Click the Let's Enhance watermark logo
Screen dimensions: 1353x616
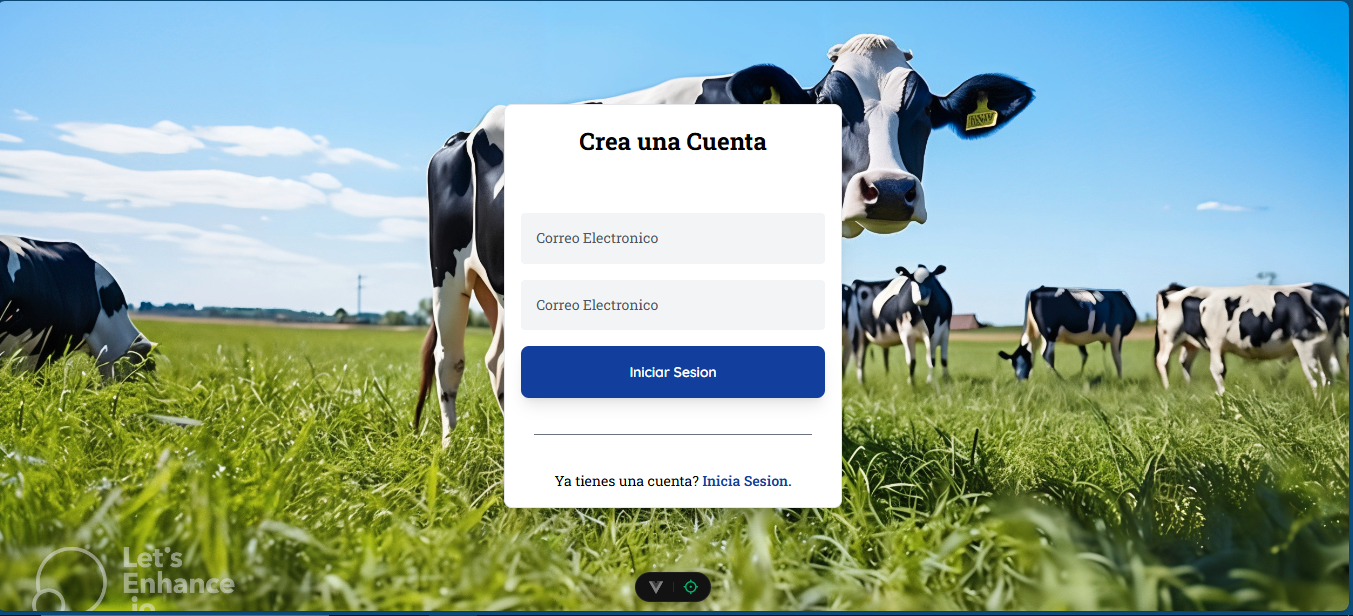pos(134,579)
